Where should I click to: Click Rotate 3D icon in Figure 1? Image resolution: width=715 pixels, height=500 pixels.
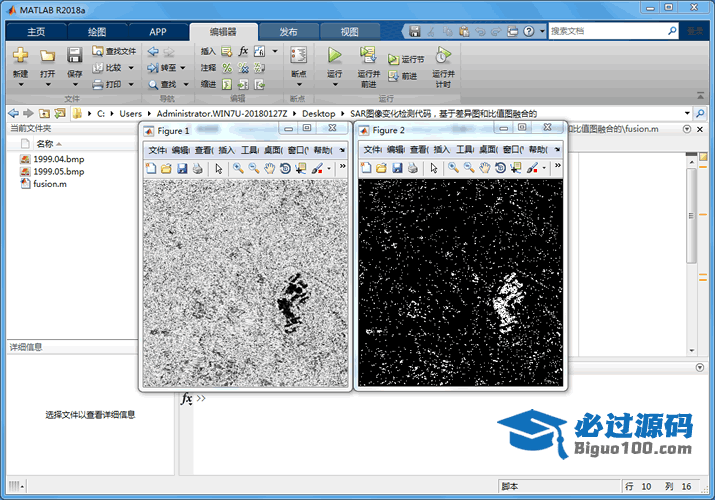tap(285, 168)
